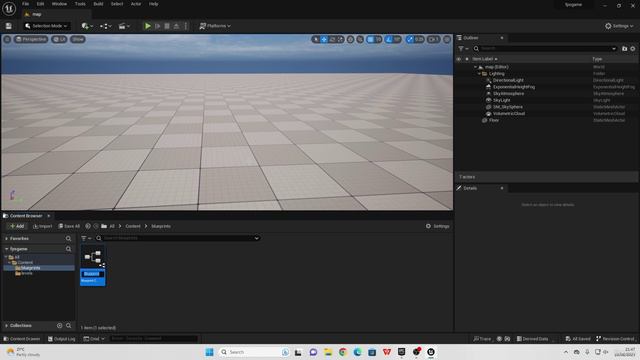640x360 pixels.
Task: Open the Outliner settings gear
Action: tap(633, 49)
